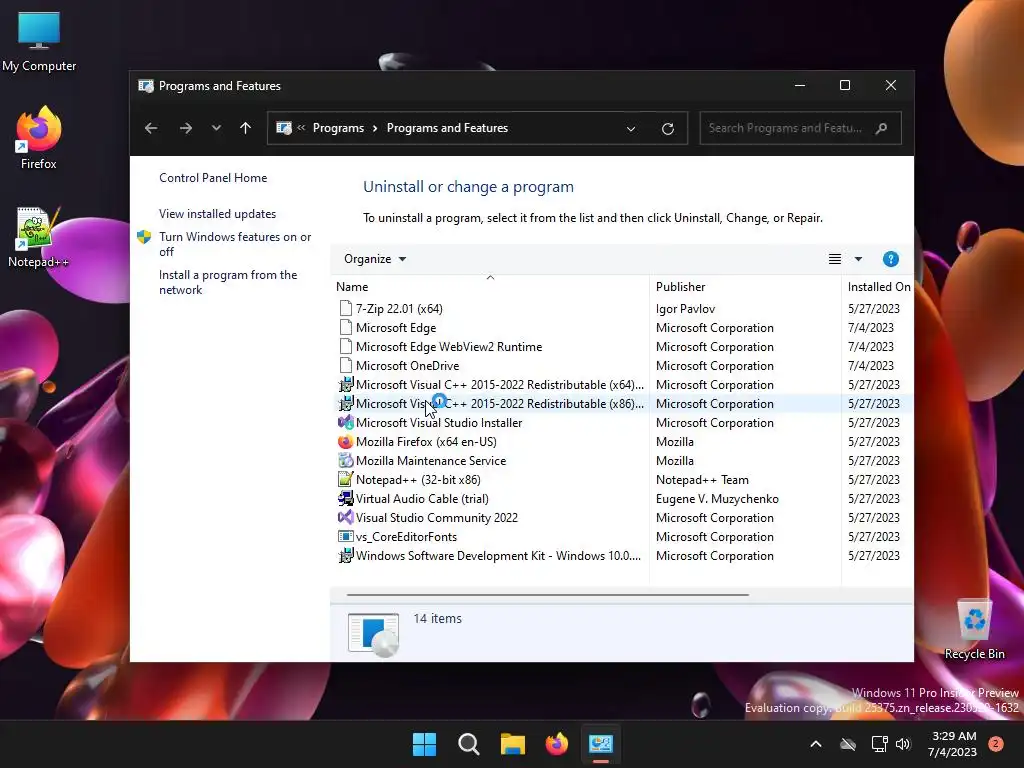
Task: Open network settings tray icon
Action: 879,744
